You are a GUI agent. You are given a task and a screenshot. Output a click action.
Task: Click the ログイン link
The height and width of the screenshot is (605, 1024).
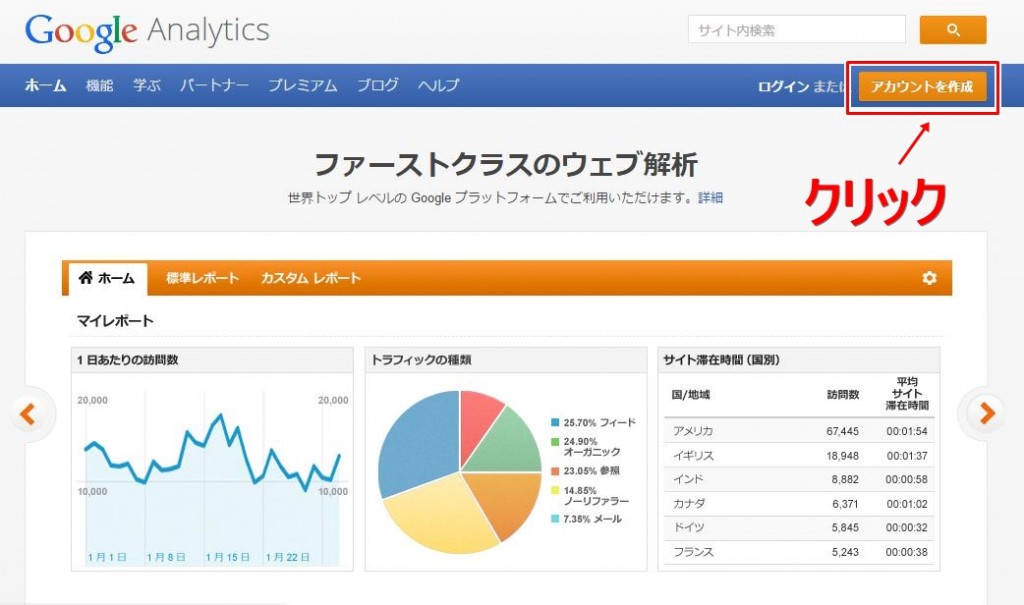click(x=783, y=87)
